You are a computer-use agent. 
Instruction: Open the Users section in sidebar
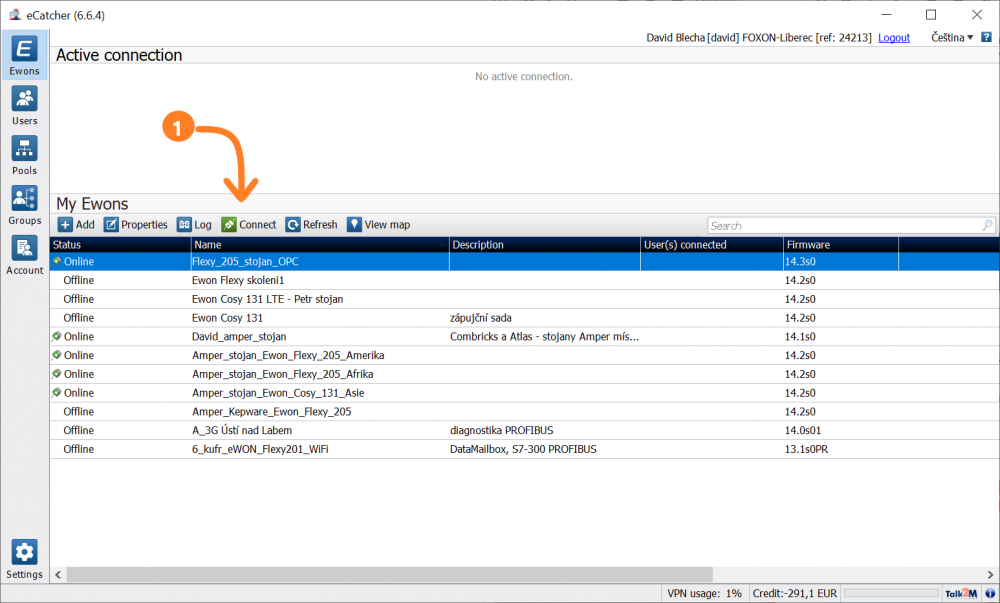tap(24, 106)
